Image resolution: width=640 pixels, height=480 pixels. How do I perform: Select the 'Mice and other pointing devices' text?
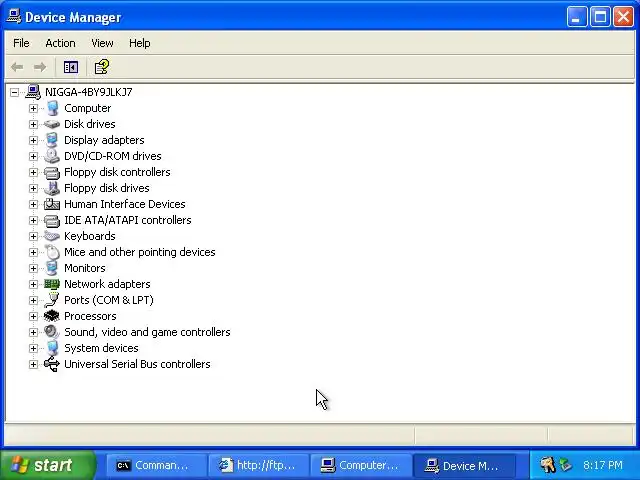point(140,252)
